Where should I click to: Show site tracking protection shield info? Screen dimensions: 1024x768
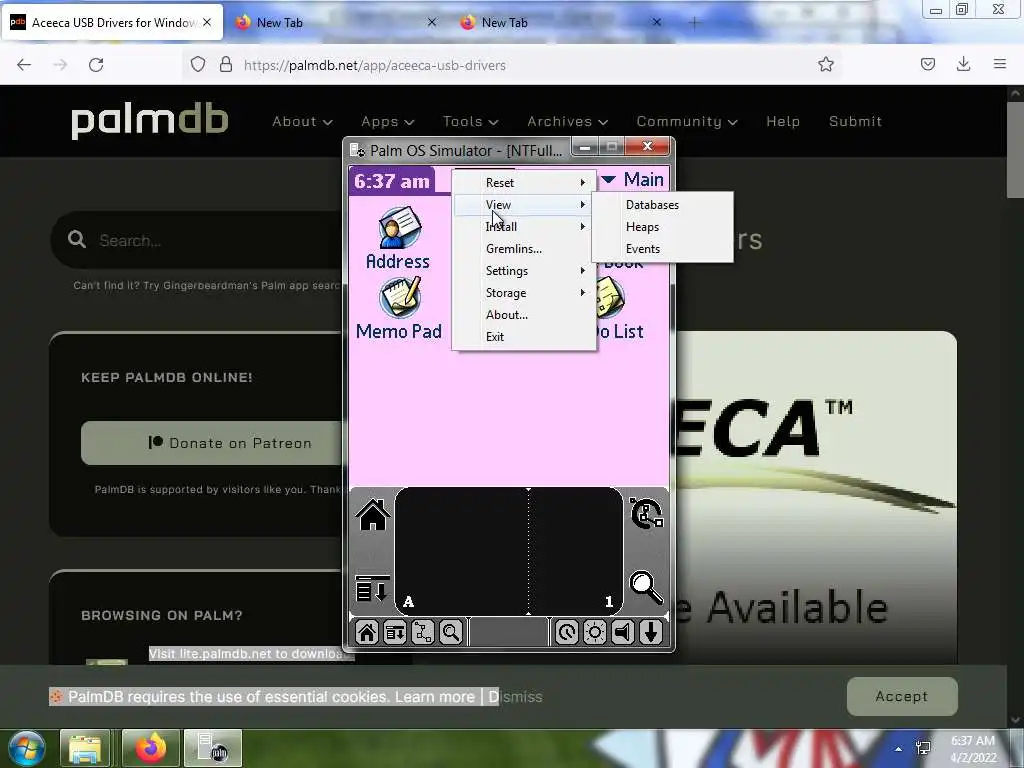tap(198, 65)
